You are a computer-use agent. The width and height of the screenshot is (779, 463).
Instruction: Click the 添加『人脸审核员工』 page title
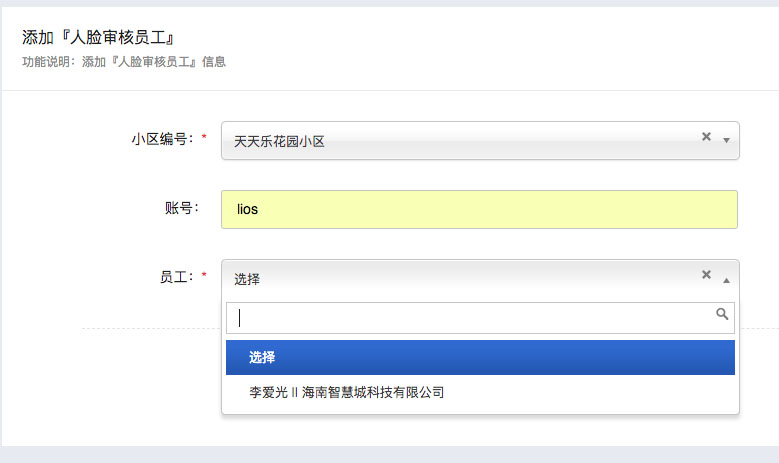[99, 38]
